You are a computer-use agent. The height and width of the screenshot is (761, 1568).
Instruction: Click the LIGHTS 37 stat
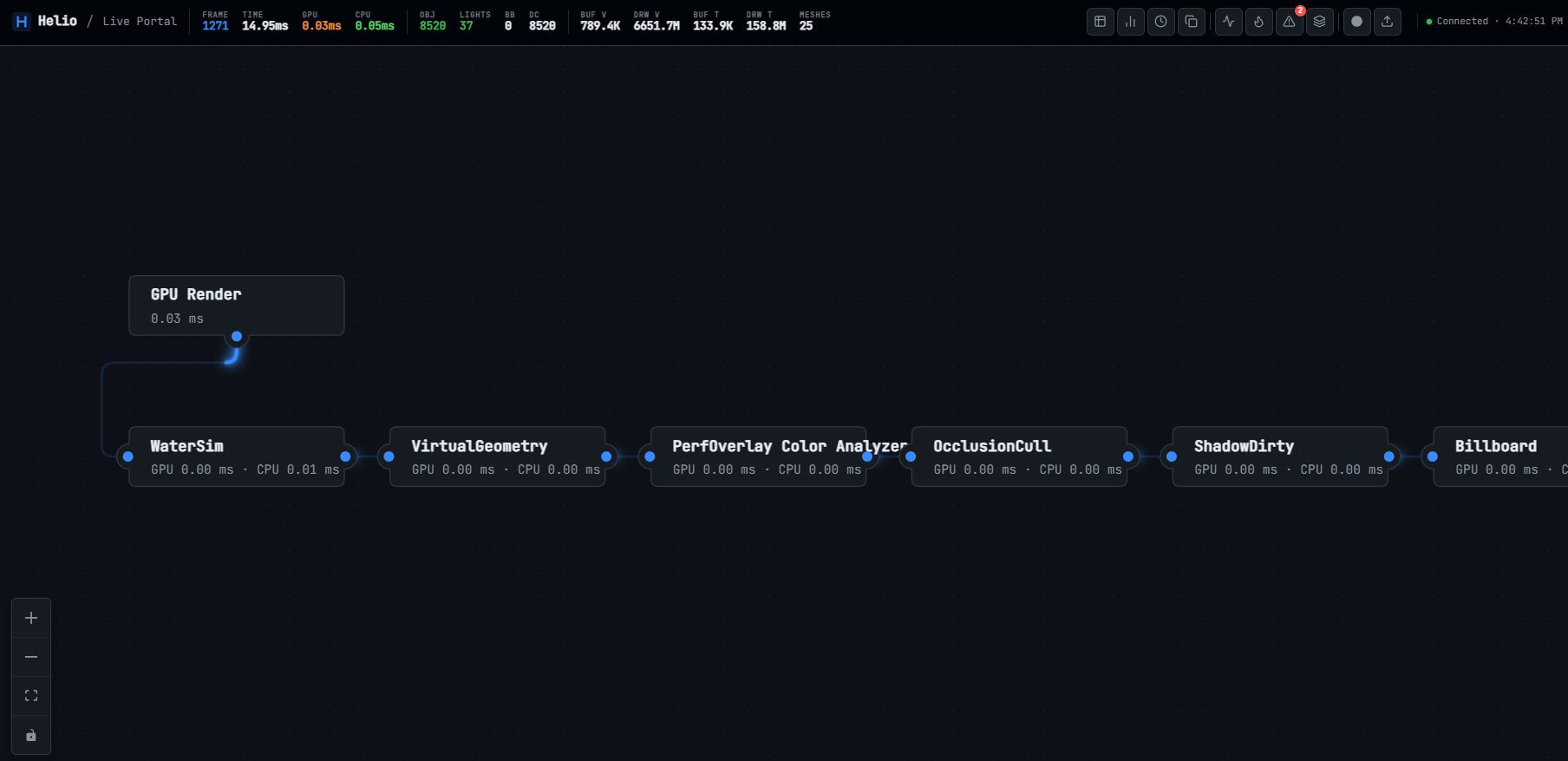click(475, 21)
